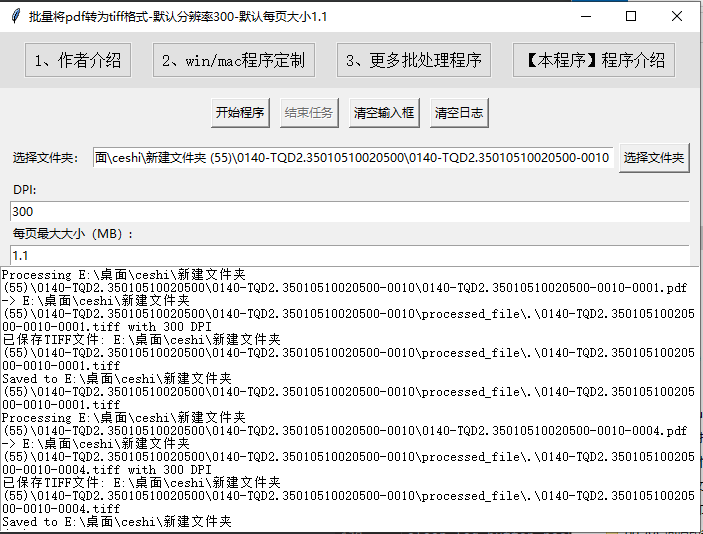
Task: Click the disabled 结束任务 button
Action: click(x=309, y=113)
